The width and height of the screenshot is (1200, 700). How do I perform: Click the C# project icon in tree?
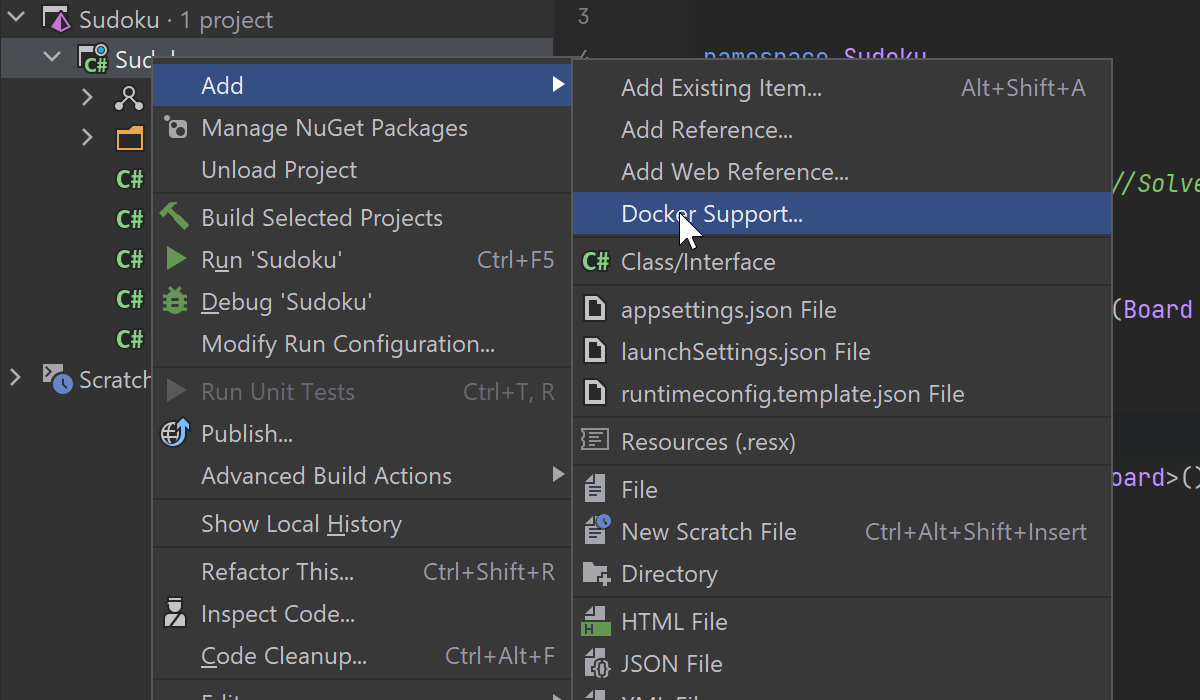pyautogui.click(x=94, y=59)
